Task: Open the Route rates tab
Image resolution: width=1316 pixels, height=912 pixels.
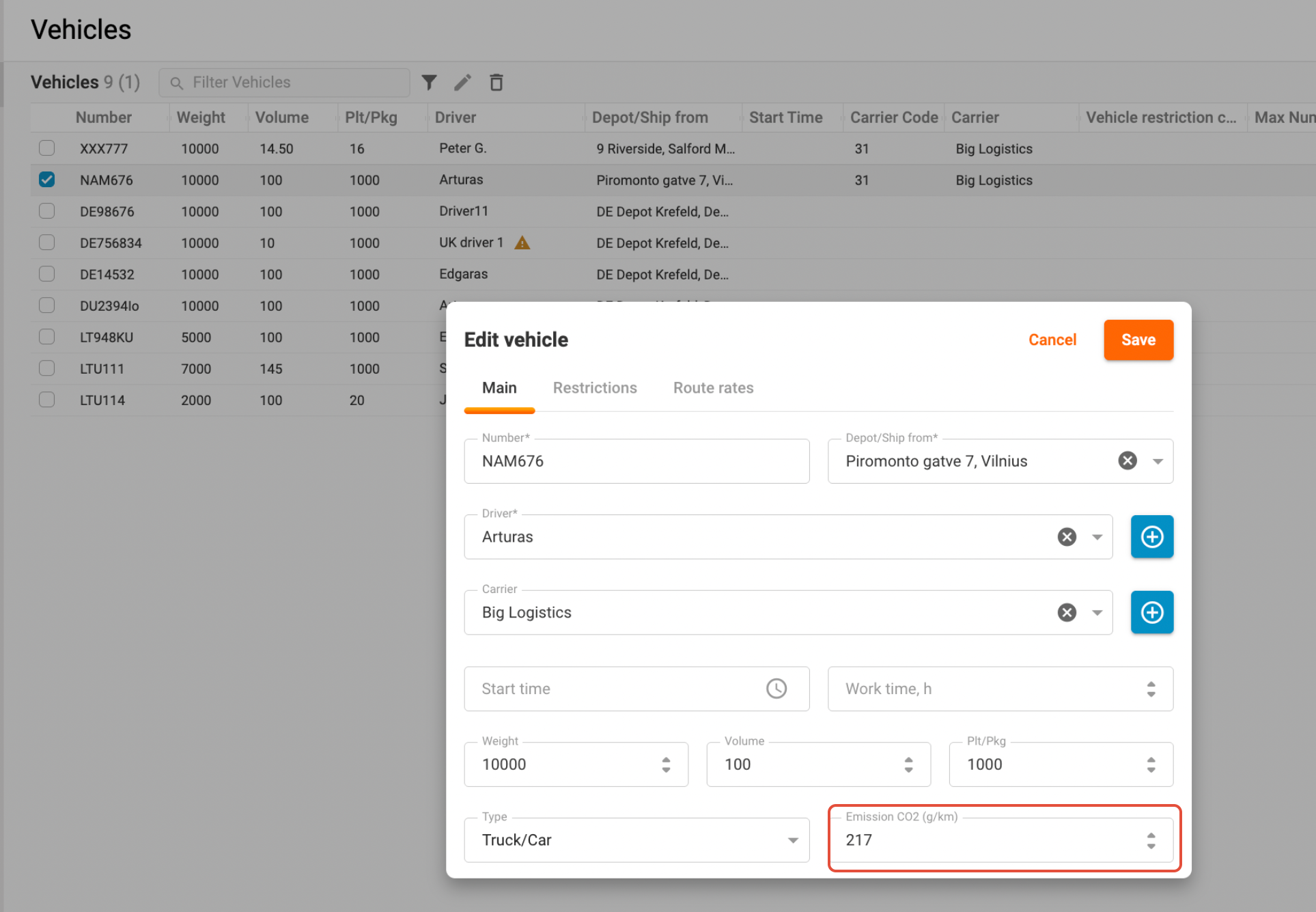Action: [x=713, y=388]
